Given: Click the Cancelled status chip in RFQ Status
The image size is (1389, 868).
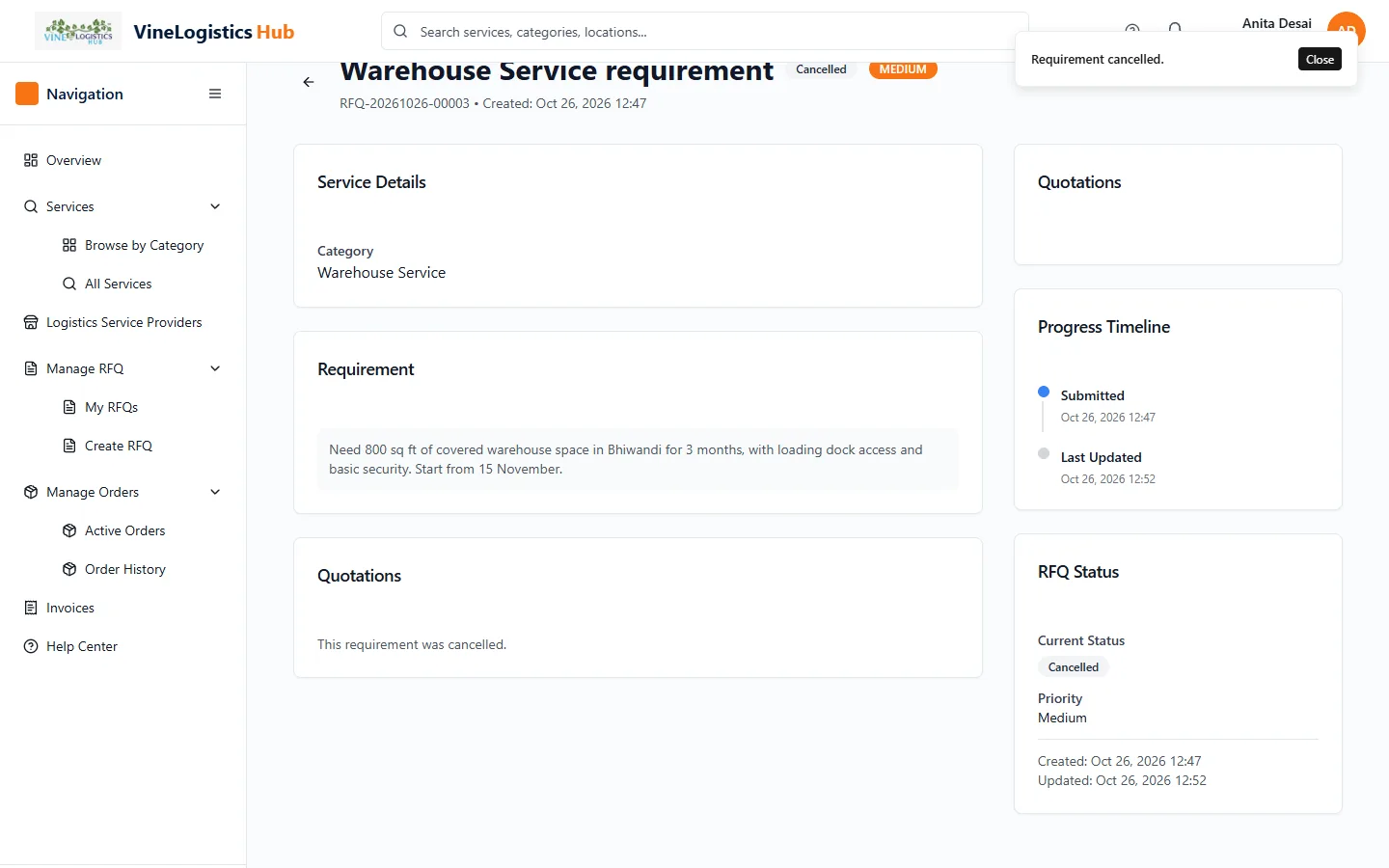Looking at the screenshot, I should [1074, 667].
